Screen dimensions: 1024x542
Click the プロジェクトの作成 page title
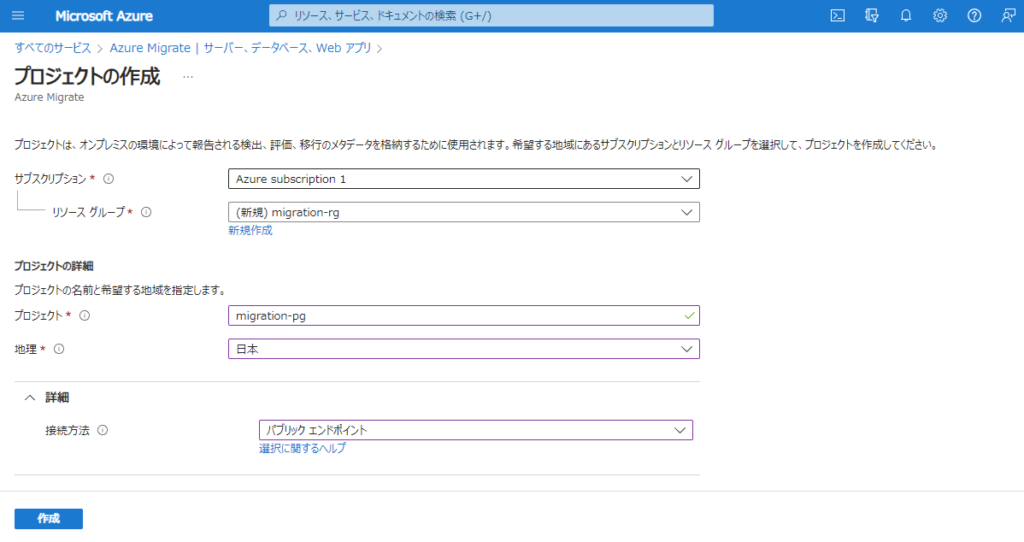[87, 76]
